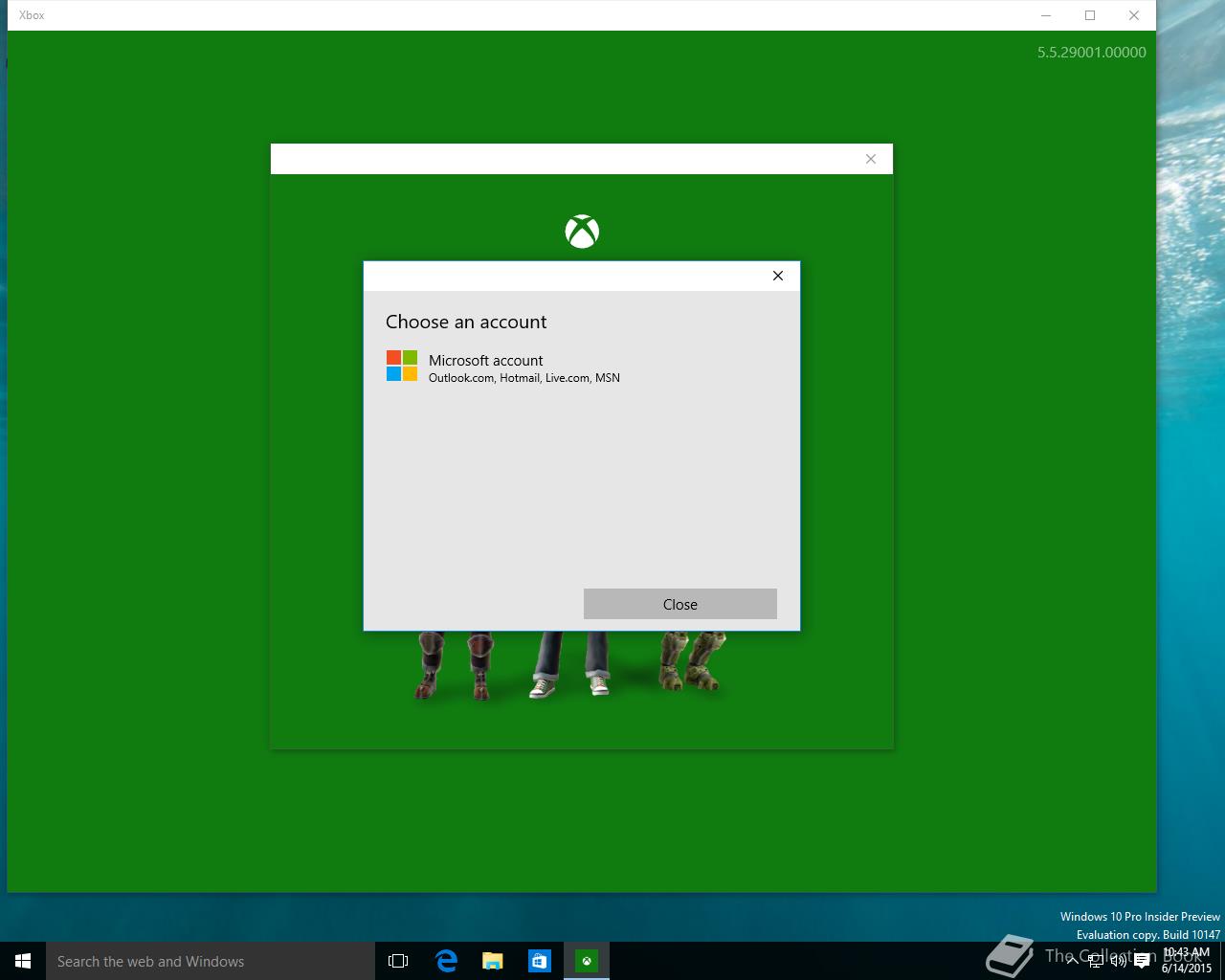Dismiss Choose an account dialog with X
The height and width of the screenshot is (980, 1225).
pyautogui.click(x=778, y=276)
